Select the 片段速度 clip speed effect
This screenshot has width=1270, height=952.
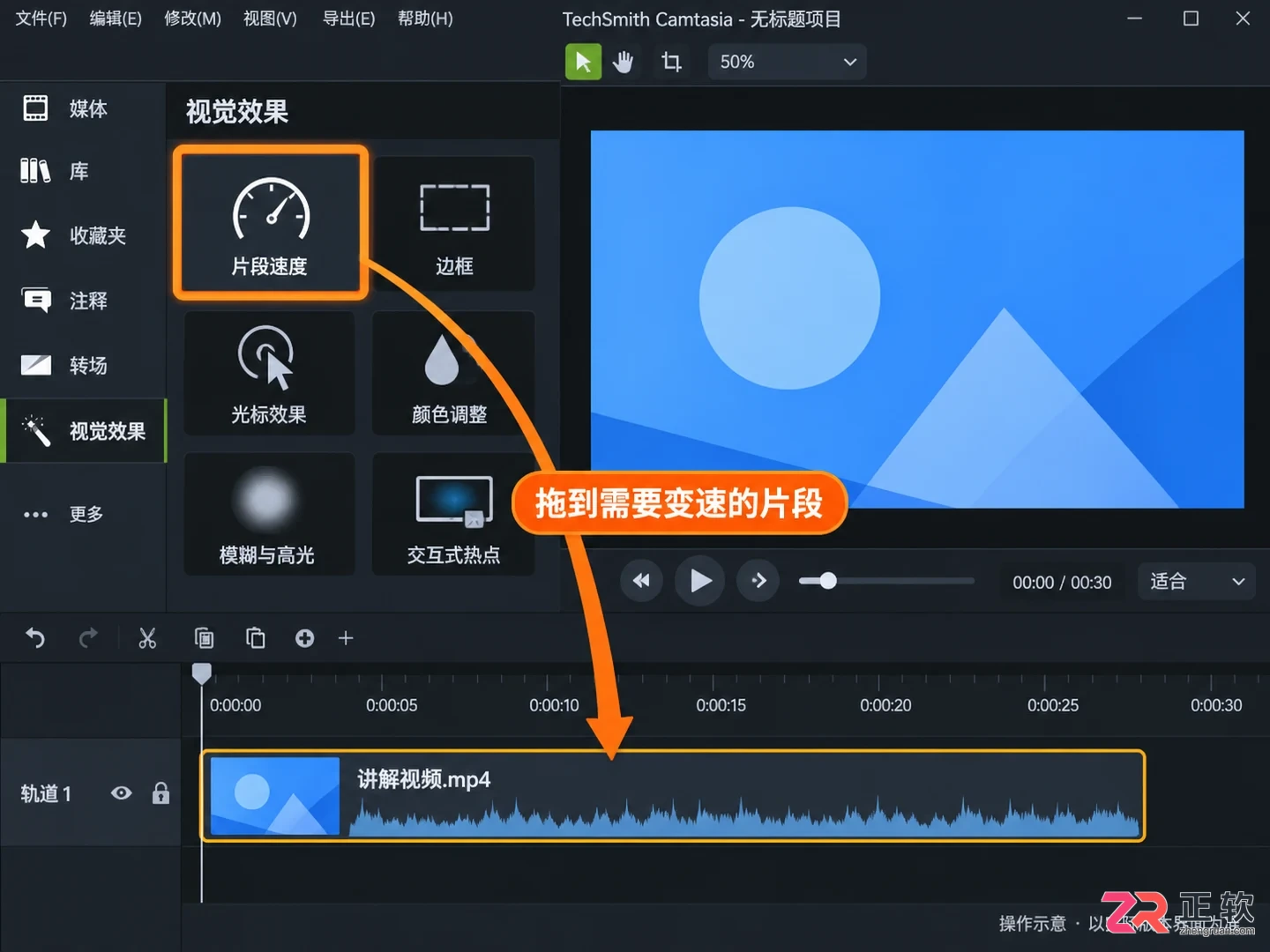271,223
